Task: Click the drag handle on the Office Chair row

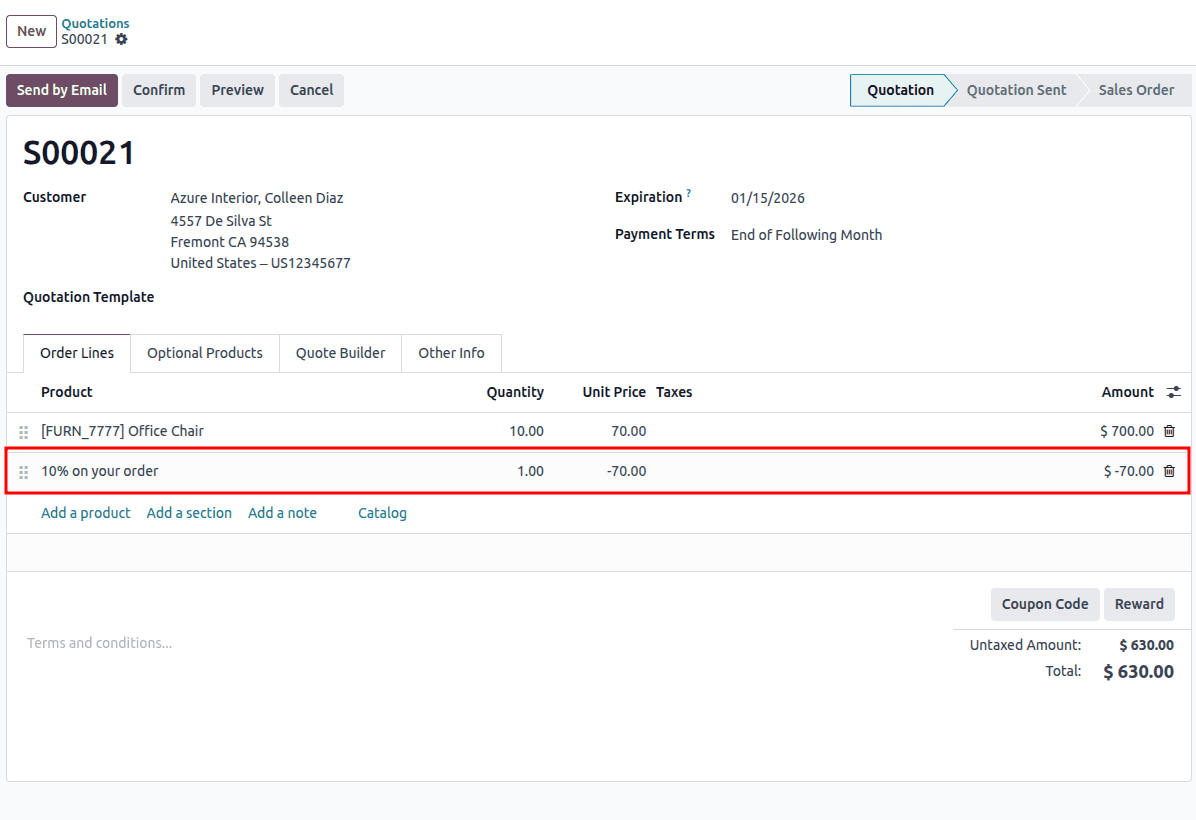Action: coord(24,431)
